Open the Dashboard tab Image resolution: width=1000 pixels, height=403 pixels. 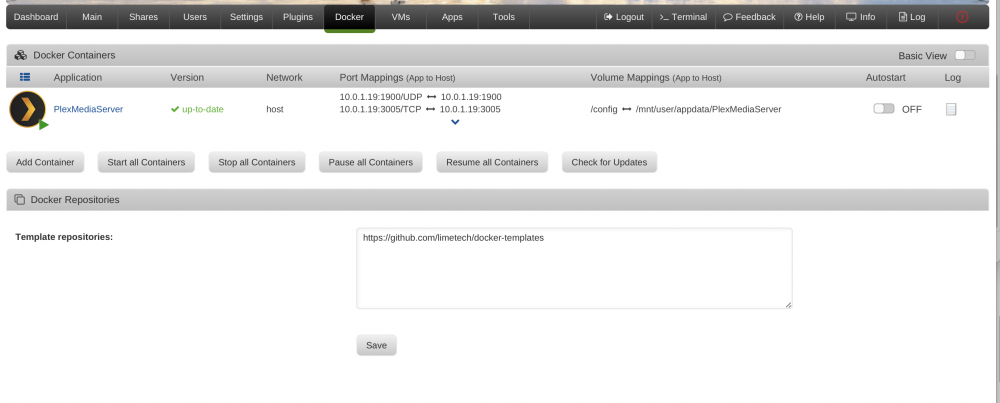pos(36,17)
